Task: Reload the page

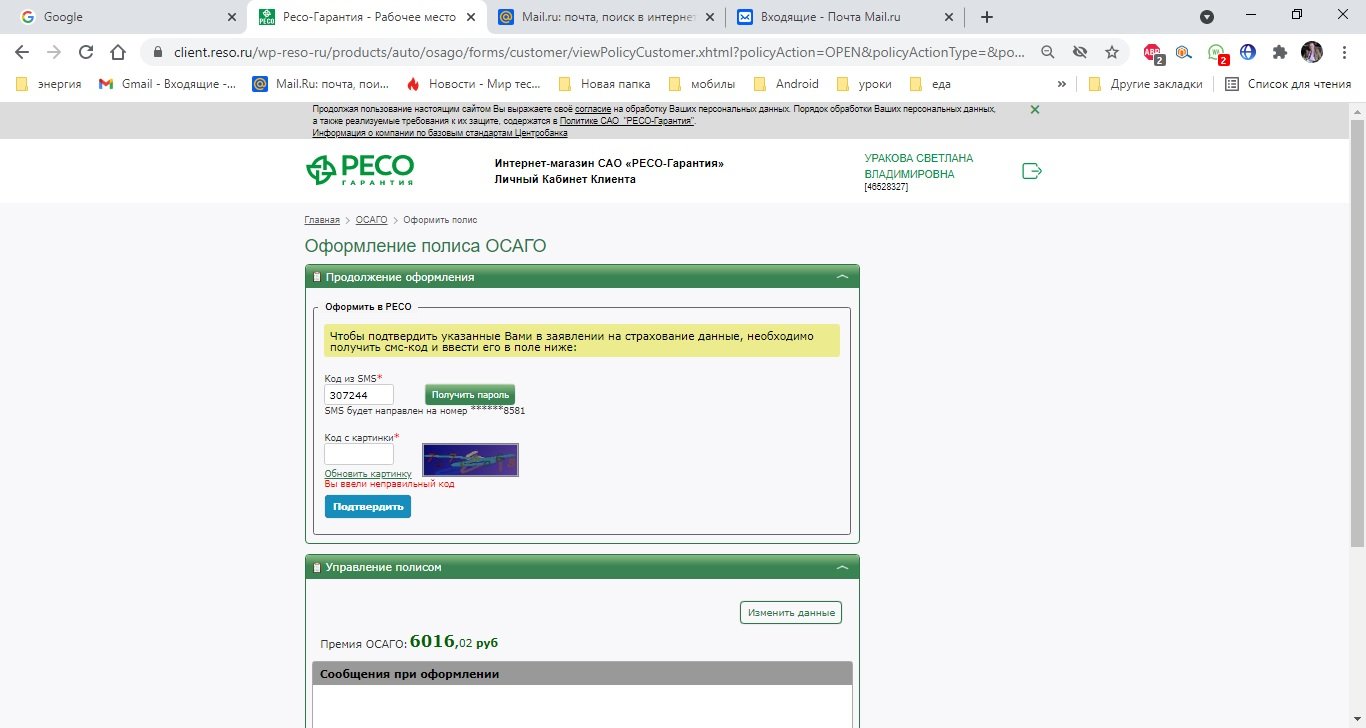Action: point(86,52)
